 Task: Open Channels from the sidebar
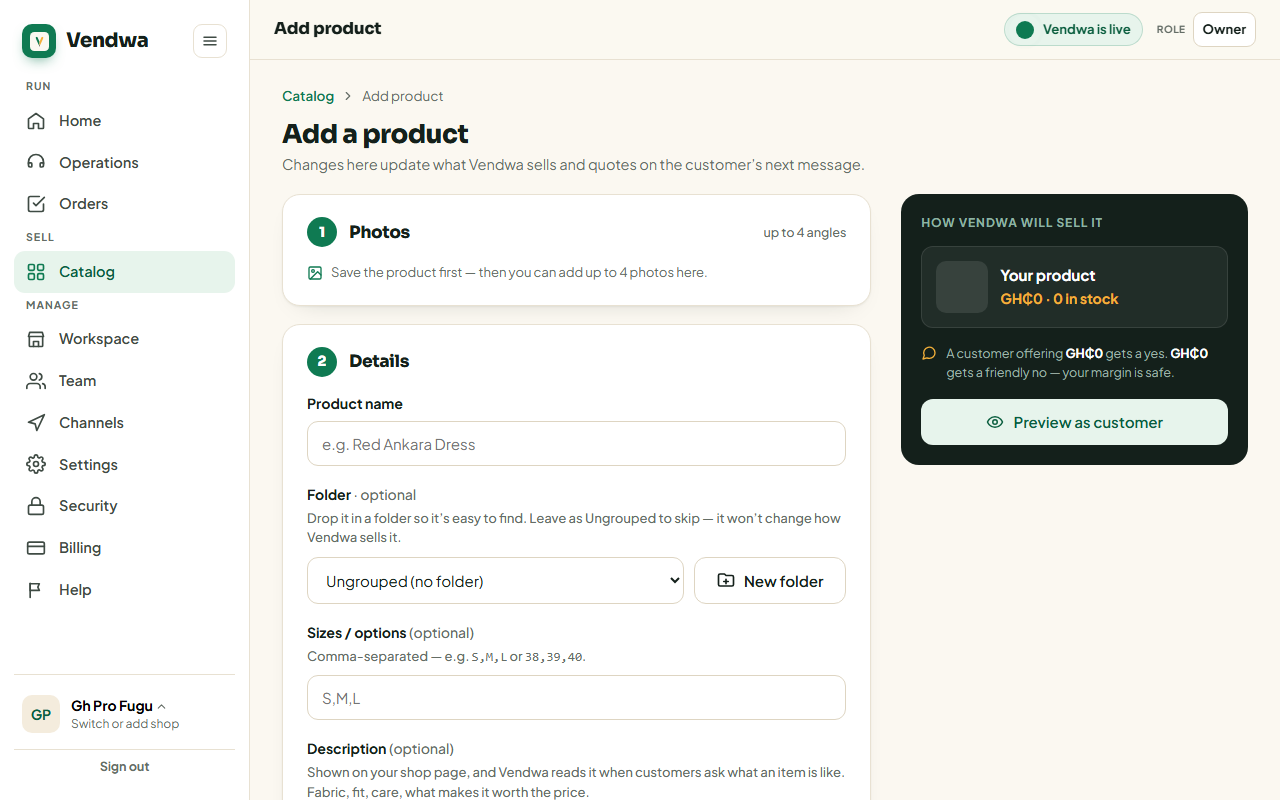point(124,423)
